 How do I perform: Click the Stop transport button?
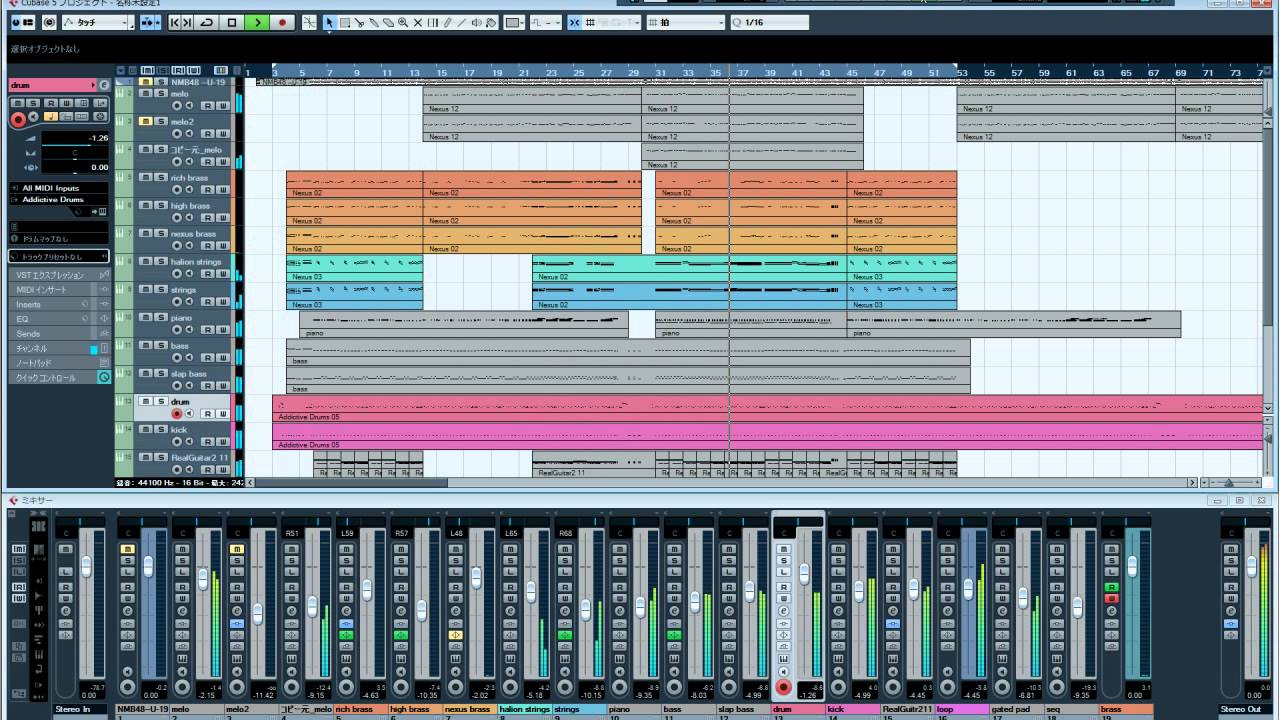point(232,22)
